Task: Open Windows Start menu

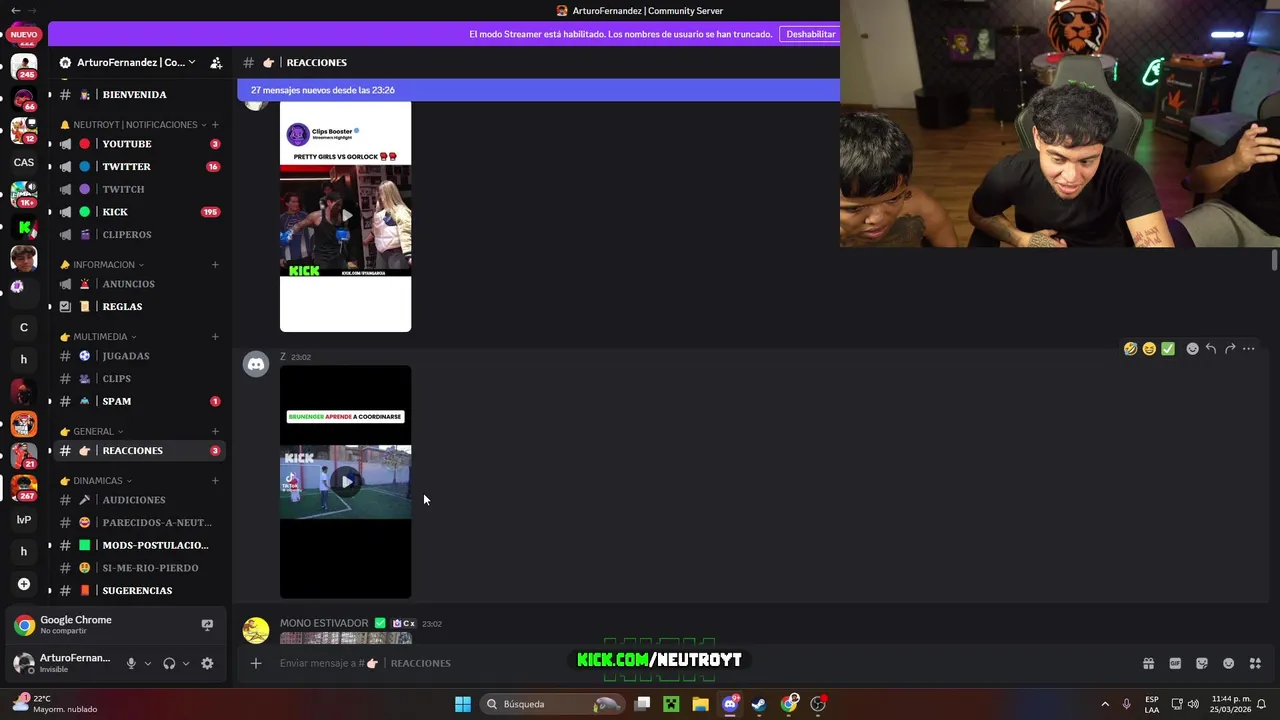Action: click(x=463, y=704)
